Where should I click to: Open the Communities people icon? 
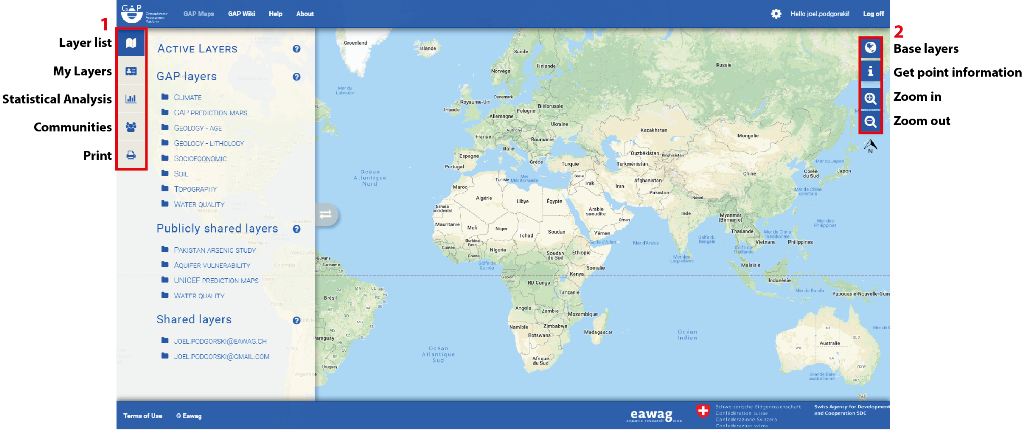click(131, 127)
